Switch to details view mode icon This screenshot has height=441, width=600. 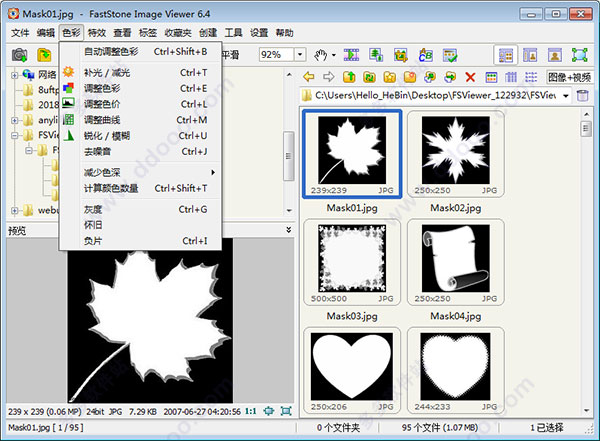point(511,77)
